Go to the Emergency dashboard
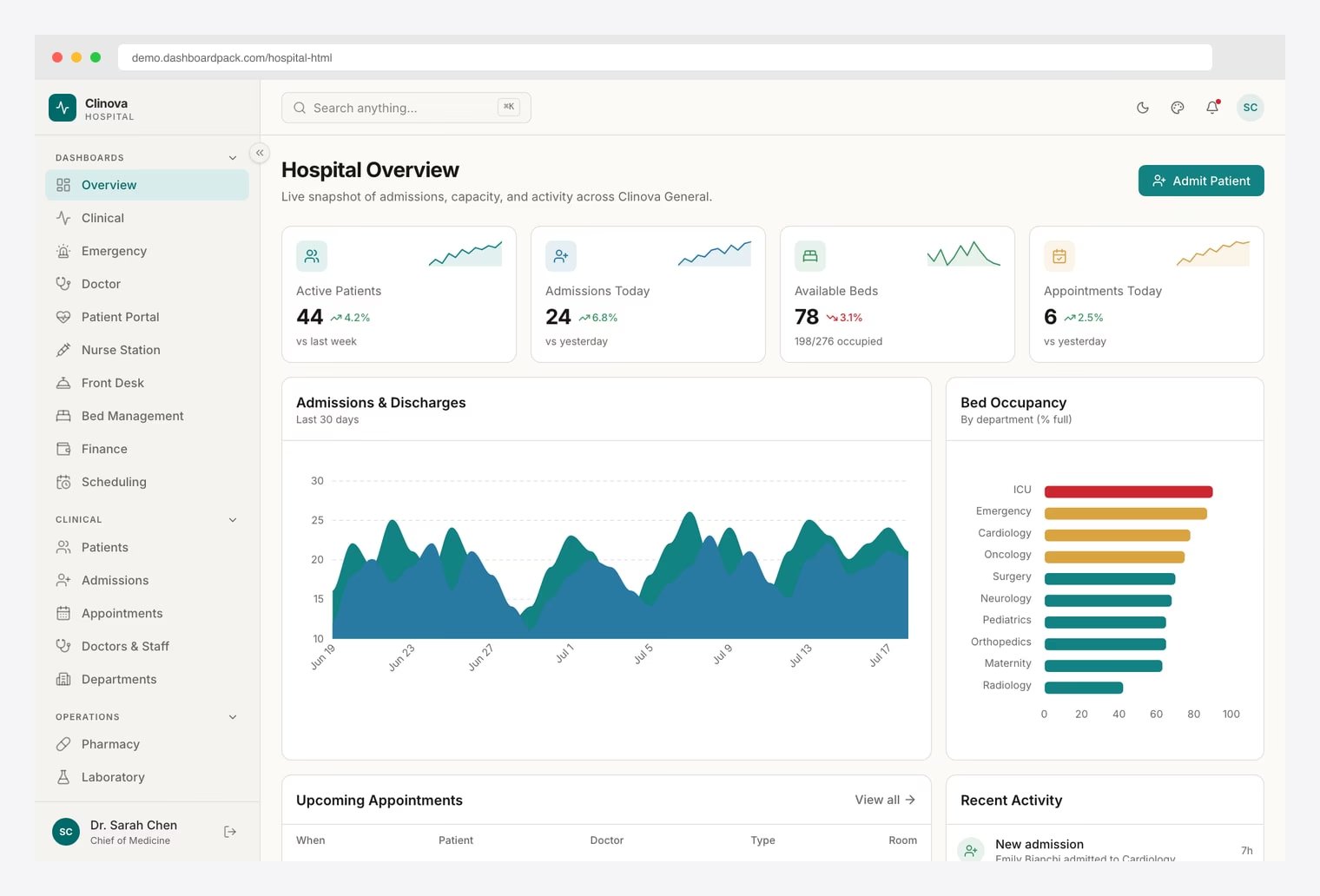 pyautogui.click(x=147, y=251)
